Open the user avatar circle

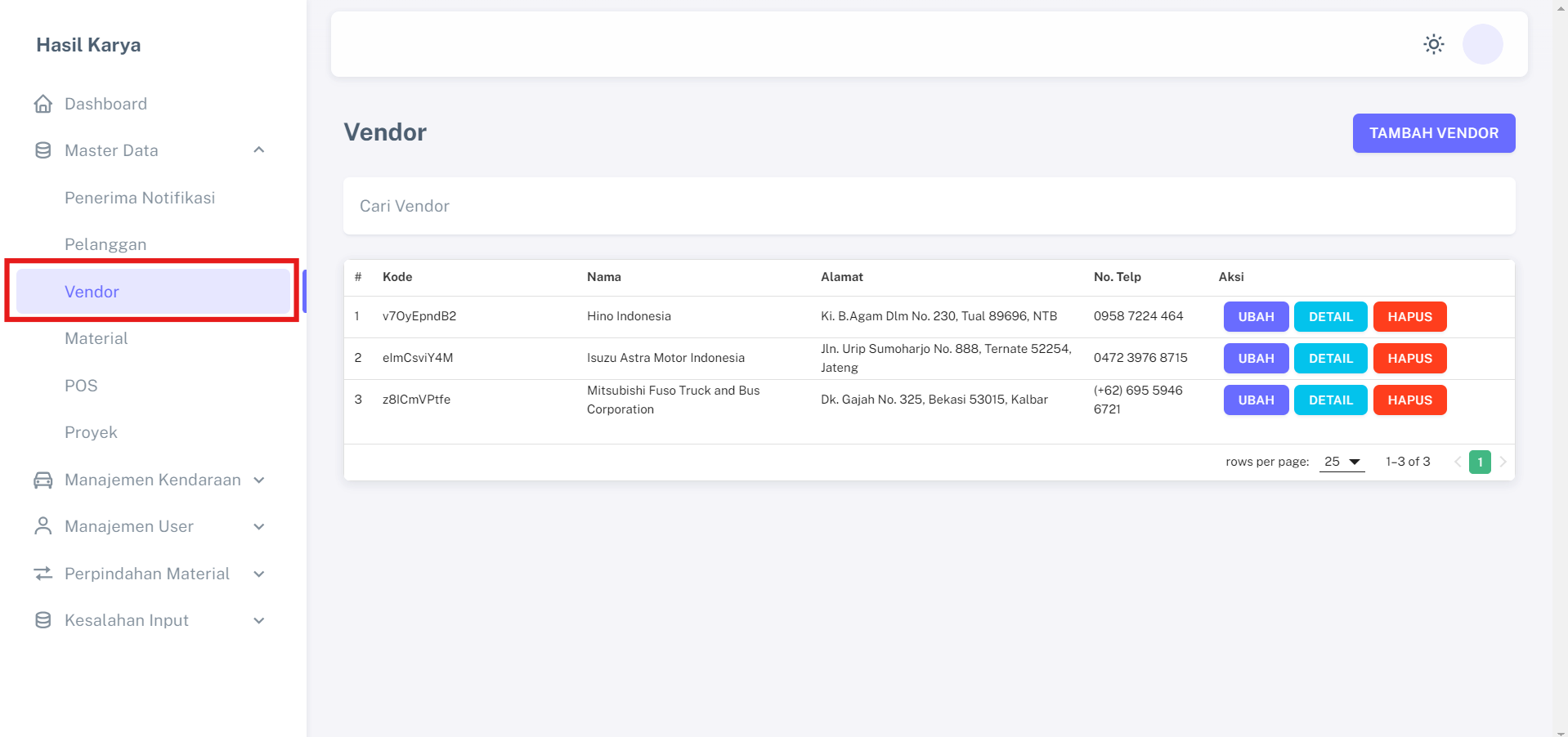[1482, 44]
